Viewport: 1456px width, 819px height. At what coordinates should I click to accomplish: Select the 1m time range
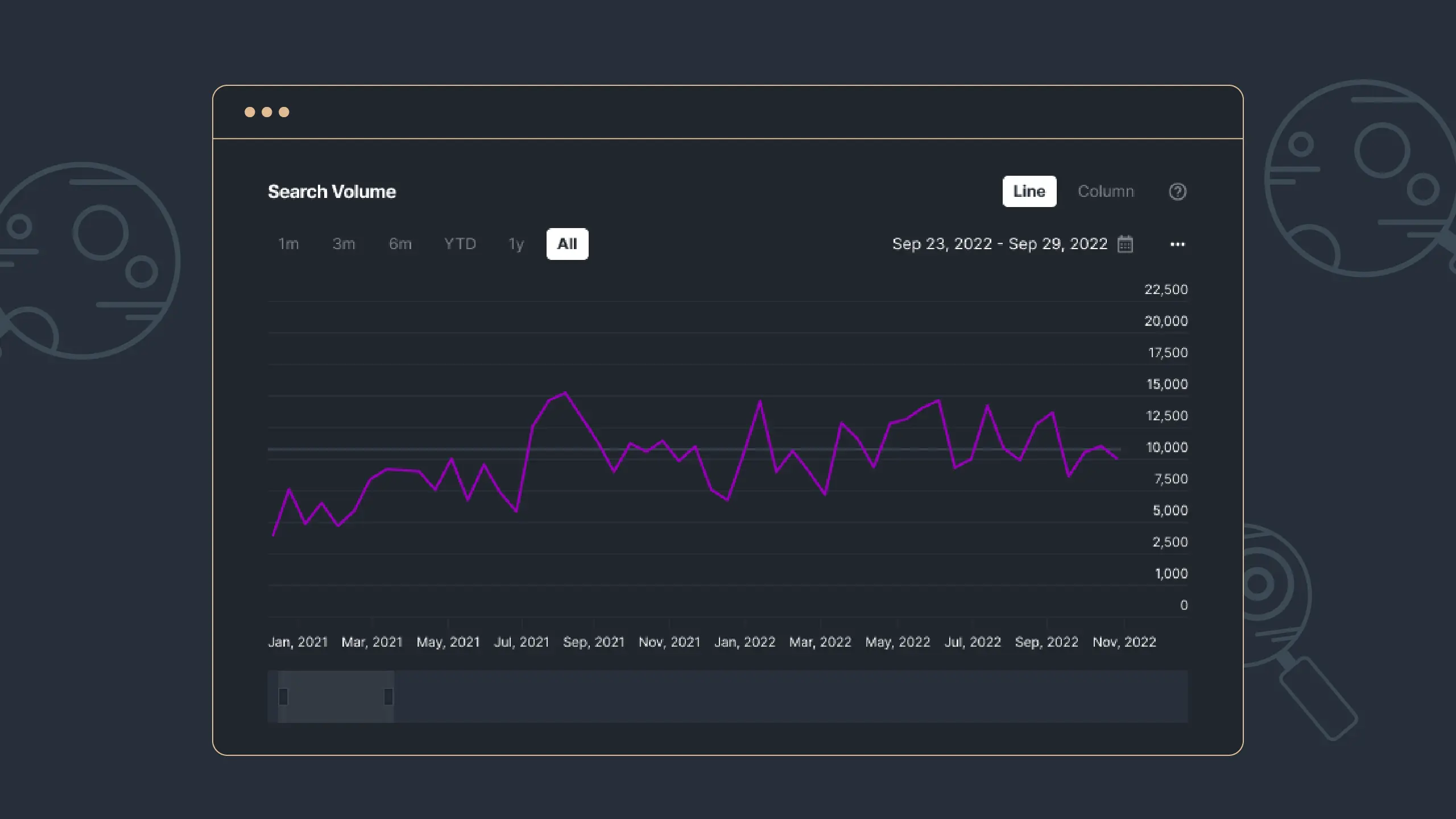(x=288, y=244)
